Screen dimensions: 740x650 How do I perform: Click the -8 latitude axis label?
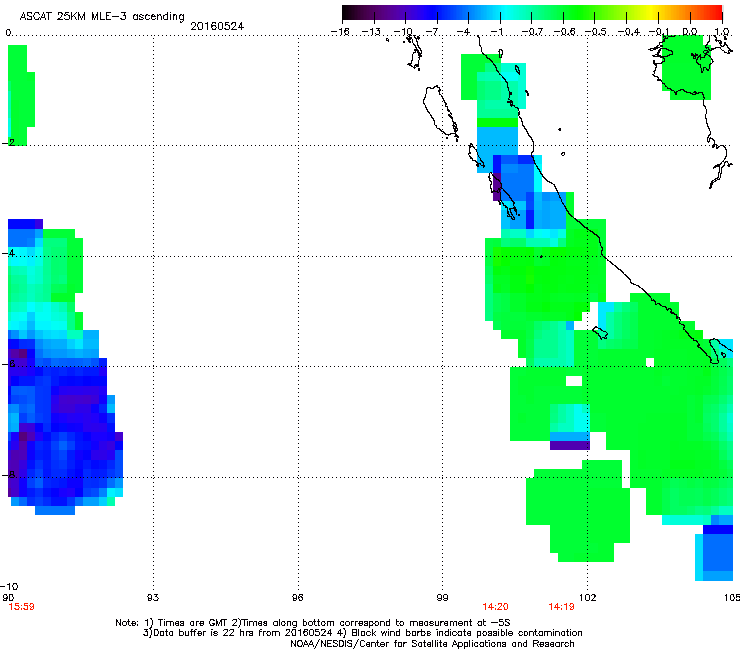[8, 474]
